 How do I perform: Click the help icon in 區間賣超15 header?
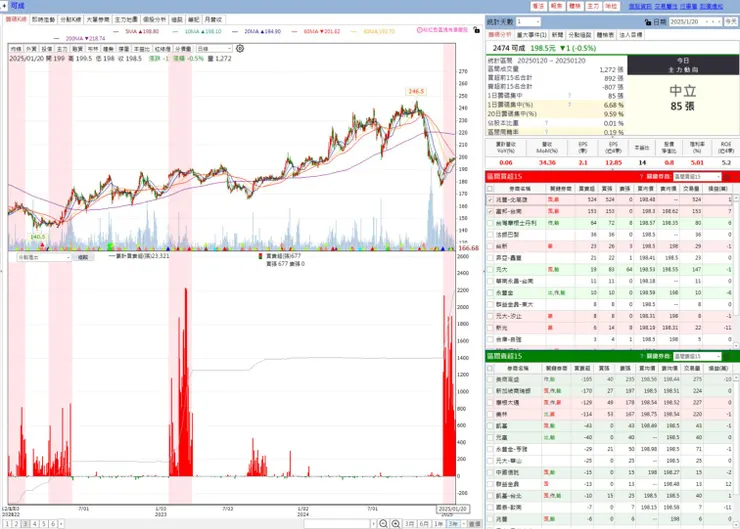point(641,356)
